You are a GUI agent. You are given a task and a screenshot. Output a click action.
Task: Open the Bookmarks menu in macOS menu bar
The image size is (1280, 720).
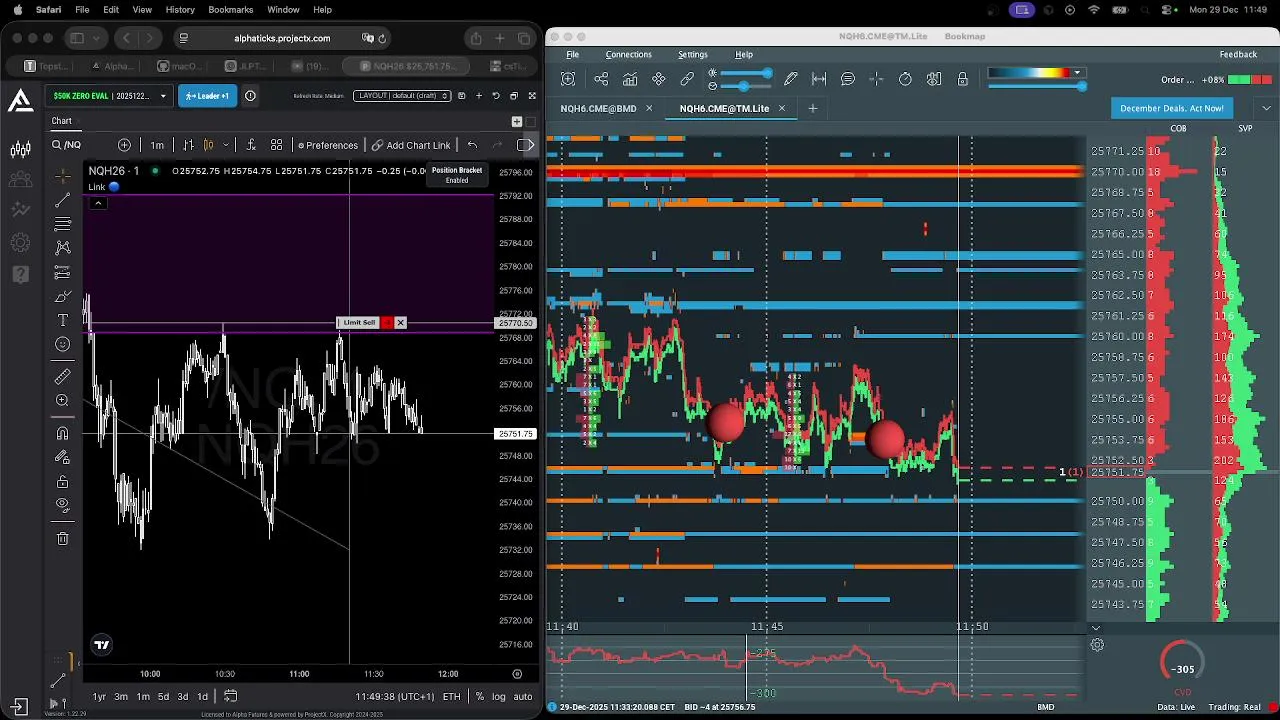[230, 9]
